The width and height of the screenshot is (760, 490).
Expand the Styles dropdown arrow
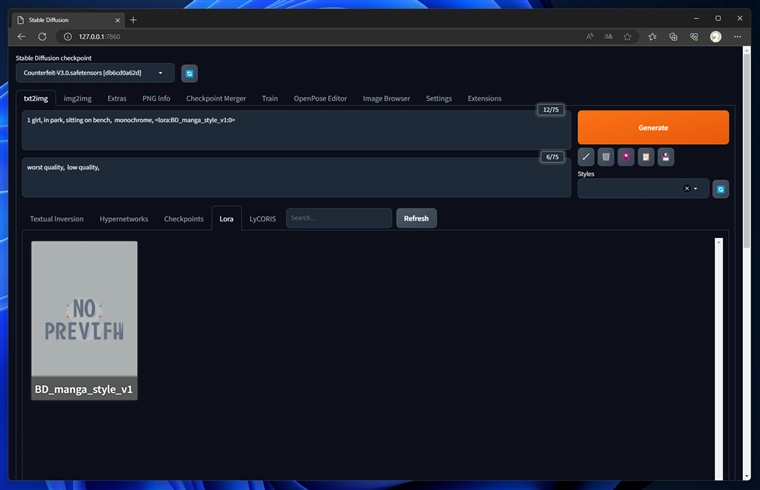point(696,189)
